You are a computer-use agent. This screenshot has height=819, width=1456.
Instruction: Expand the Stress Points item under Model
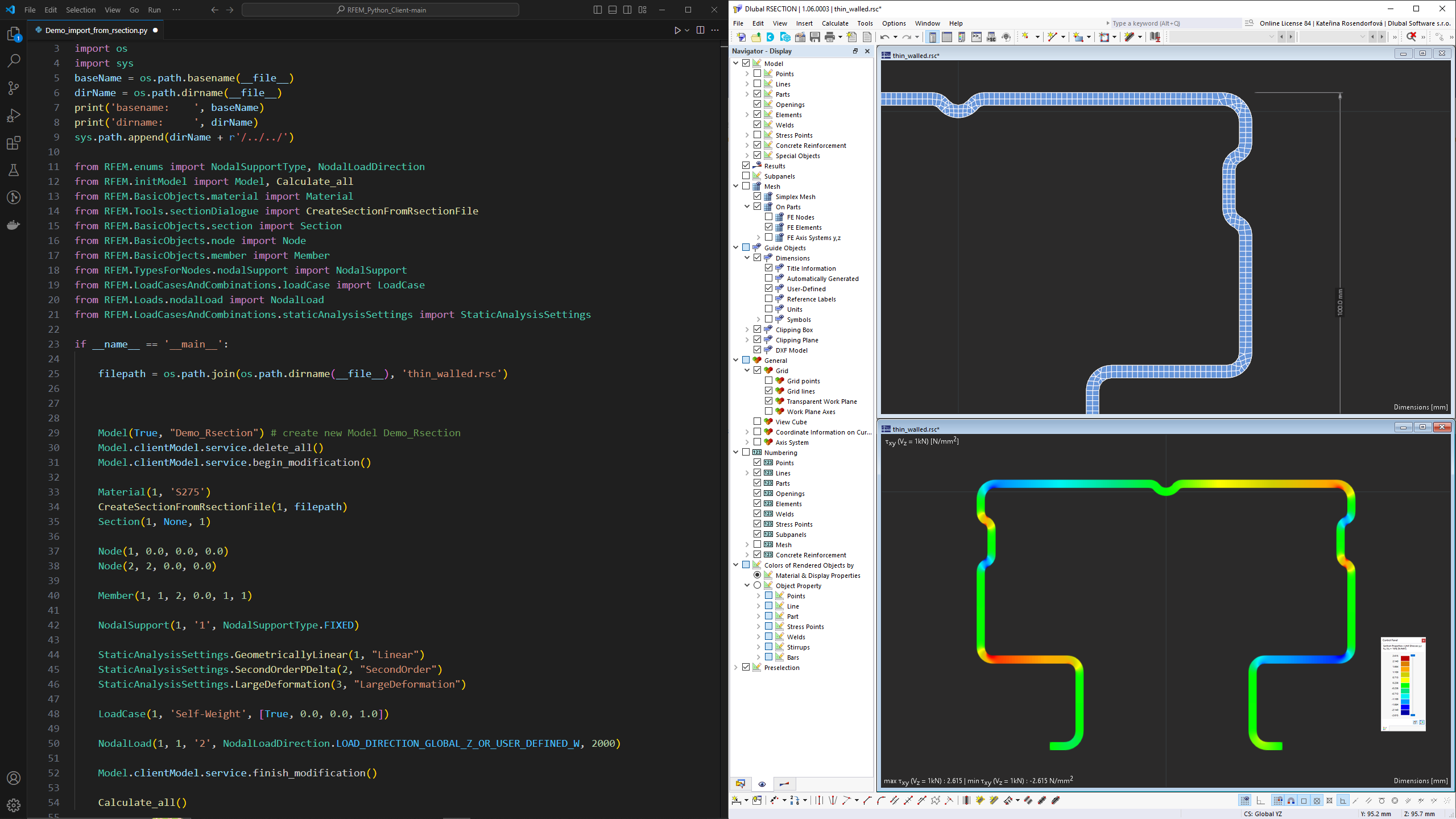point(746,135)
